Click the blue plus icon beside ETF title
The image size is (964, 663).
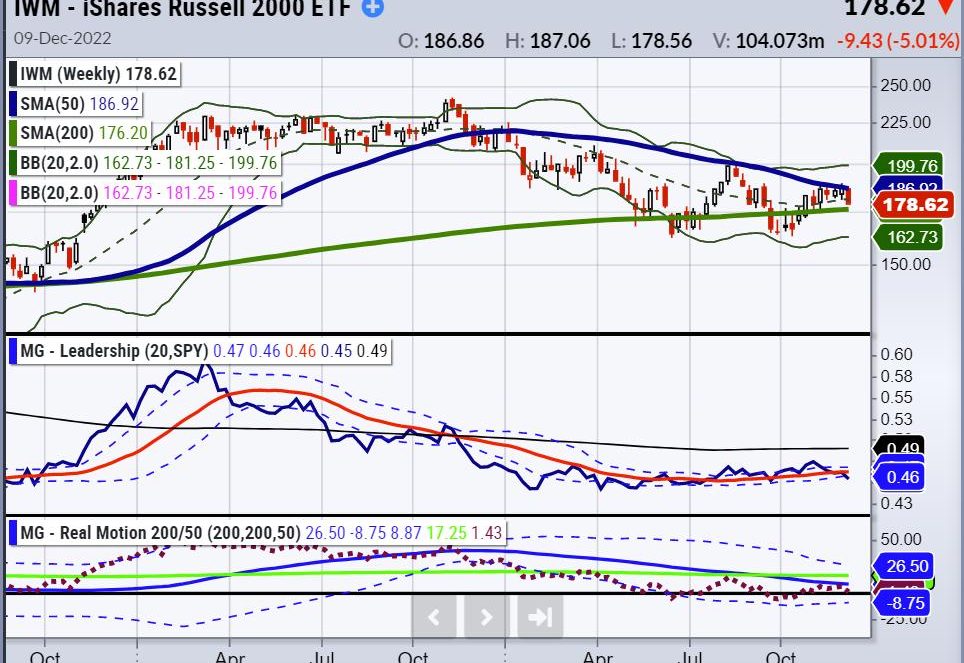pos(373,8)
